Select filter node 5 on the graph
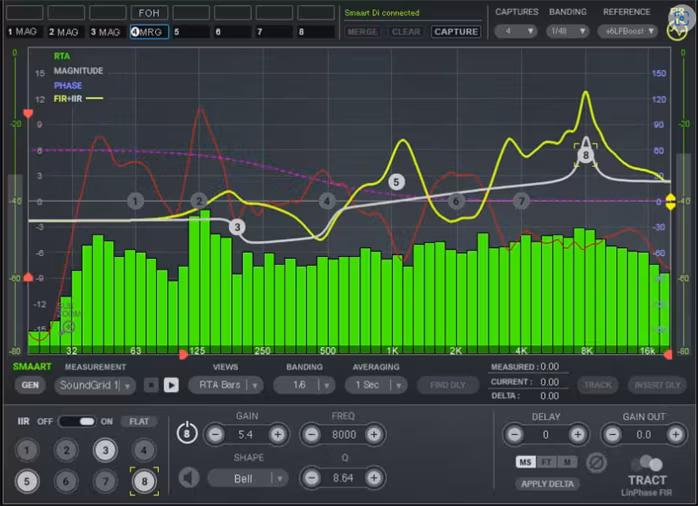 (x=396, y=182)
